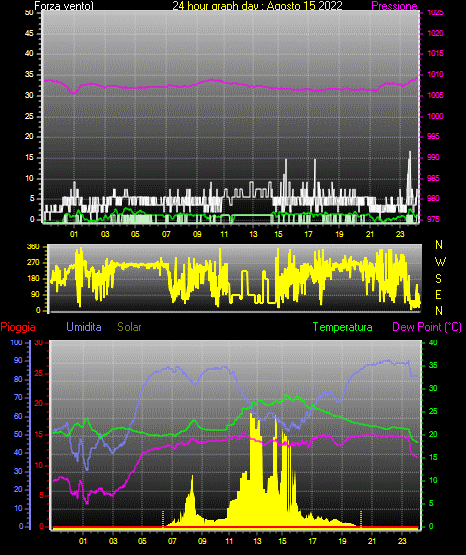Click hour 23 on wind graph axis

[x=400, y=234]
